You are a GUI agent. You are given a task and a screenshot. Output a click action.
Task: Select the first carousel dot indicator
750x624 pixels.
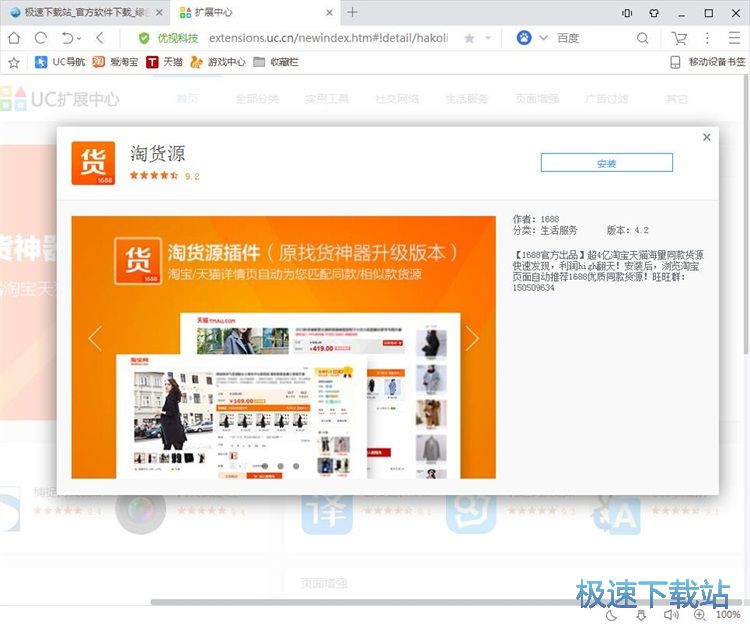click(265, 466)
